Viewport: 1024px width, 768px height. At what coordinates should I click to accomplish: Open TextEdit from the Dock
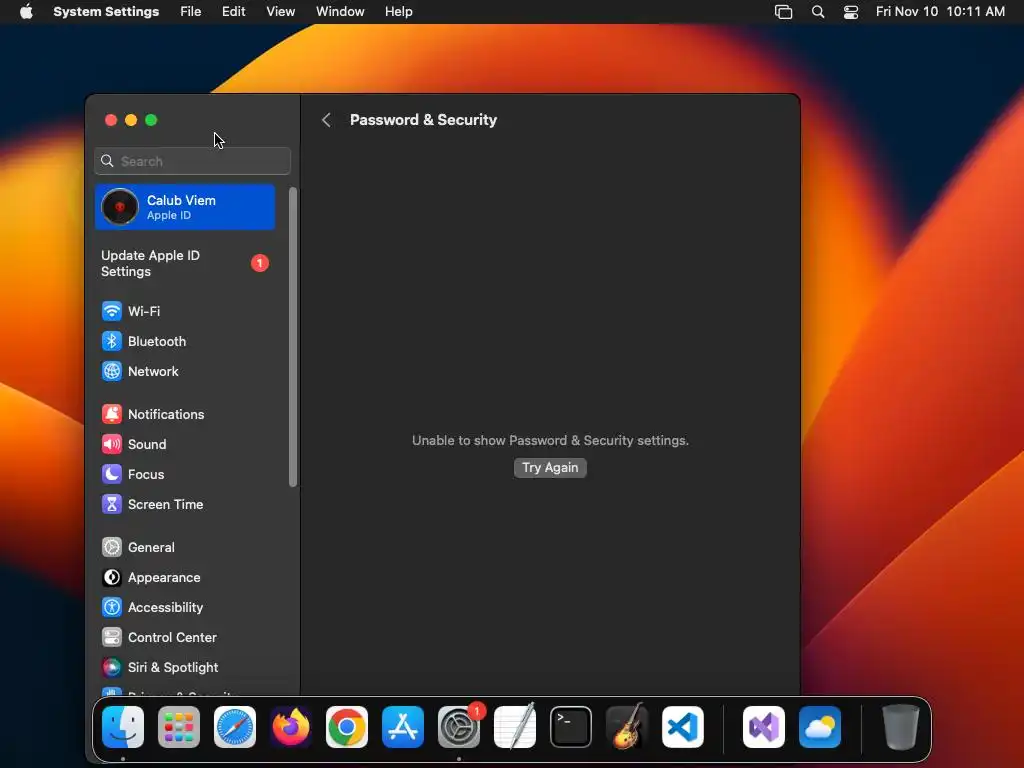pos(515,727)
